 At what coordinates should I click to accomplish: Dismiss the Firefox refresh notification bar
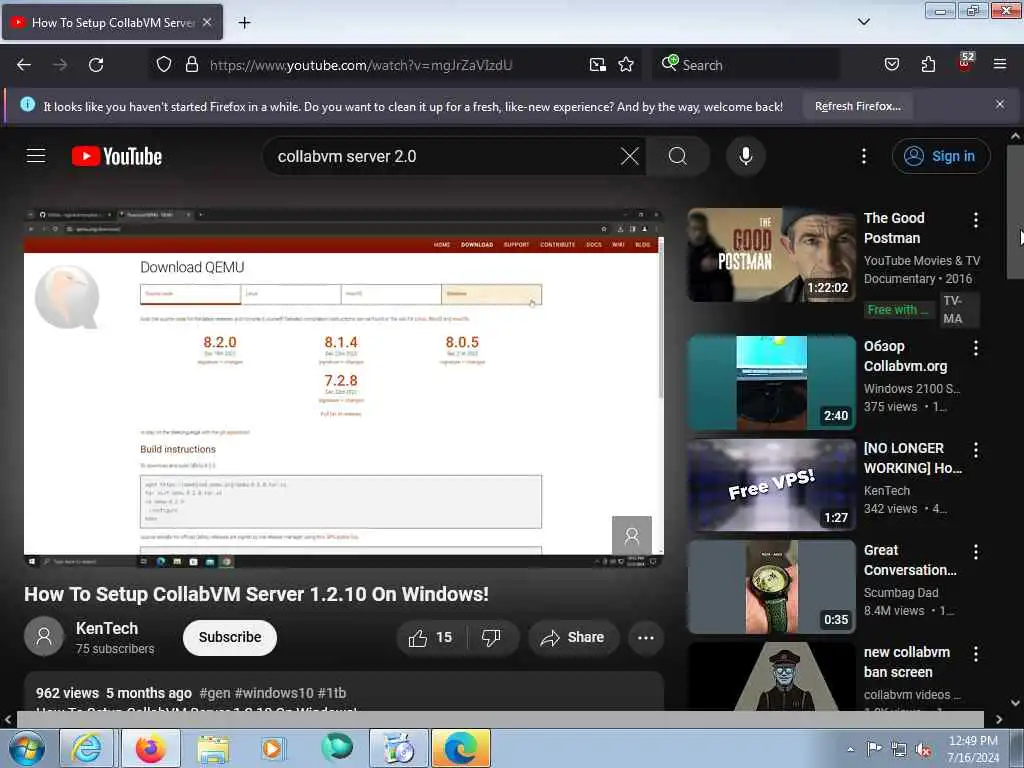coord(1000,104)
